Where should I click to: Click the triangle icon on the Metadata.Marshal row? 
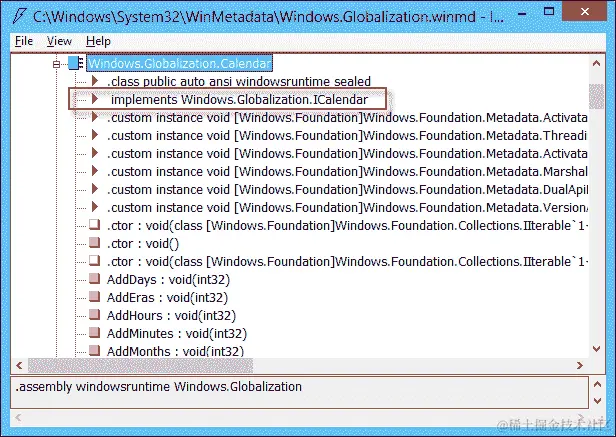(x=95, y=171)
